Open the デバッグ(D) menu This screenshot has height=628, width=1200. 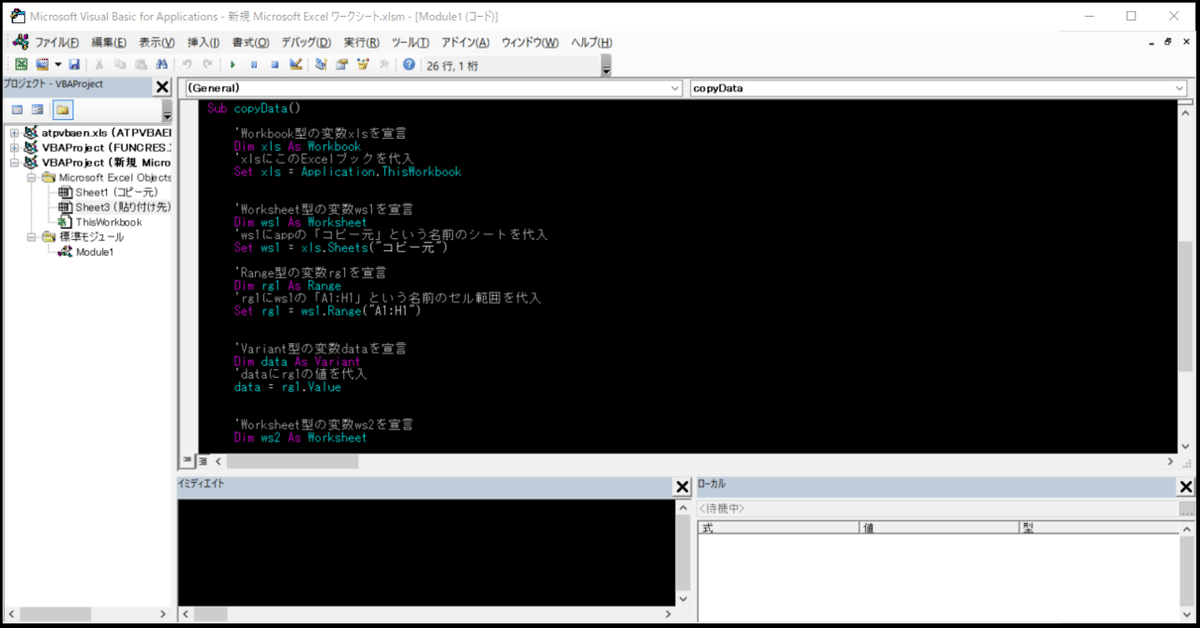[305, 42]
